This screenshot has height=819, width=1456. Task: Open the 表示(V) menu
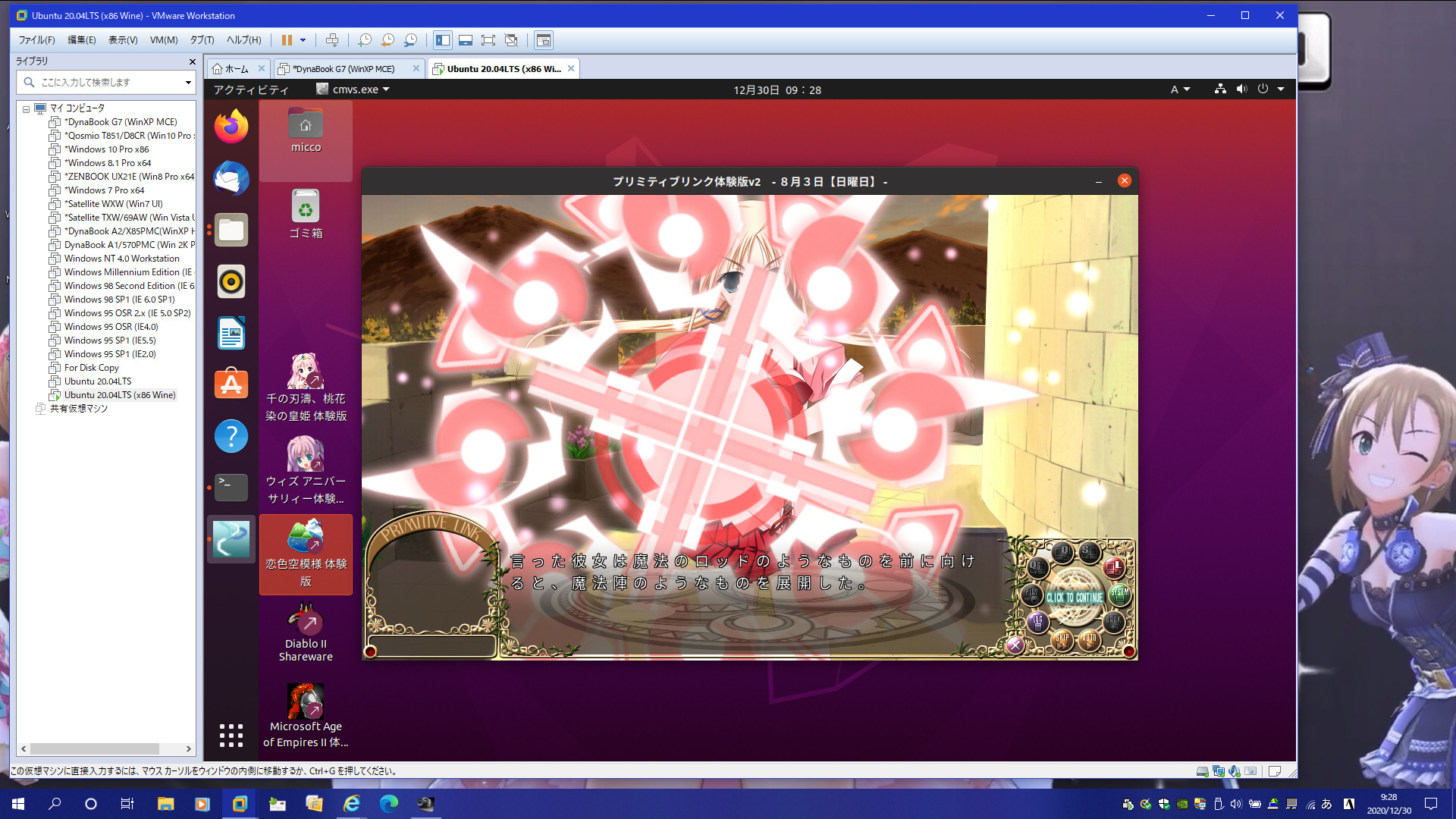click(x=123, y=40)
